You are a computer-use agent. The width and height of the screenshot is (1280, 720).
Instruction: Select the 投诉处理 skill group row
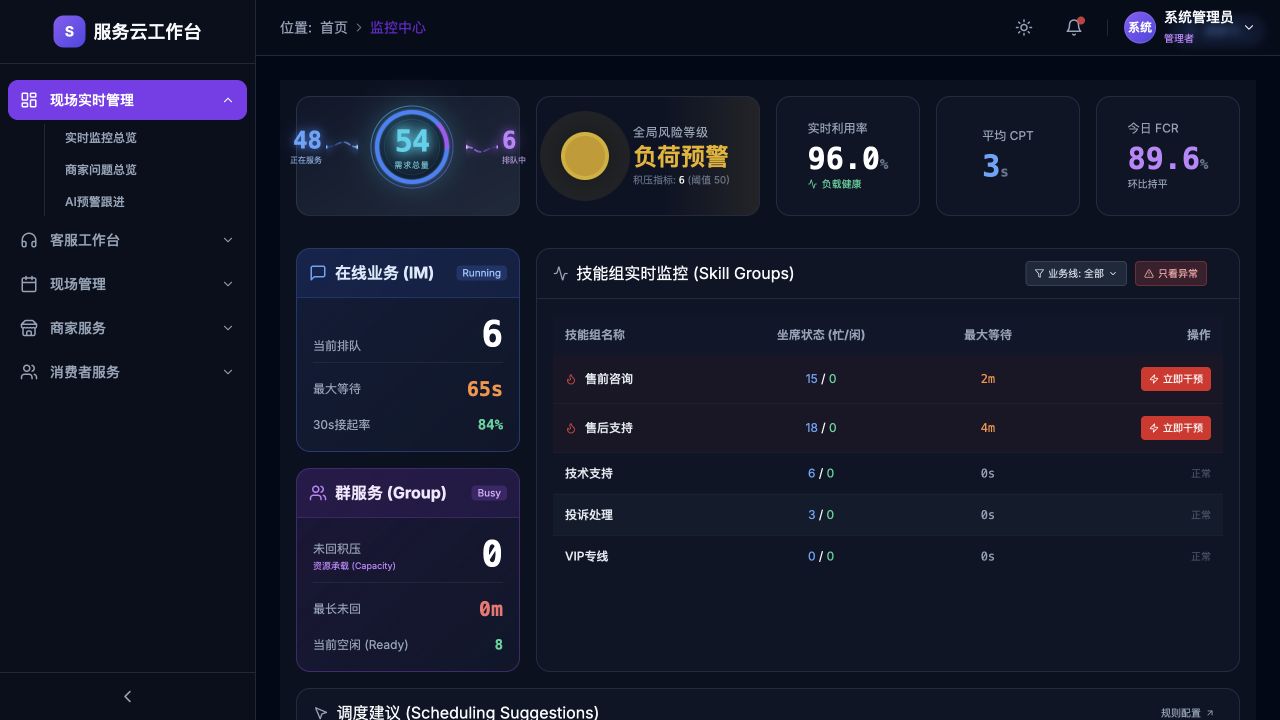(888, 515)
